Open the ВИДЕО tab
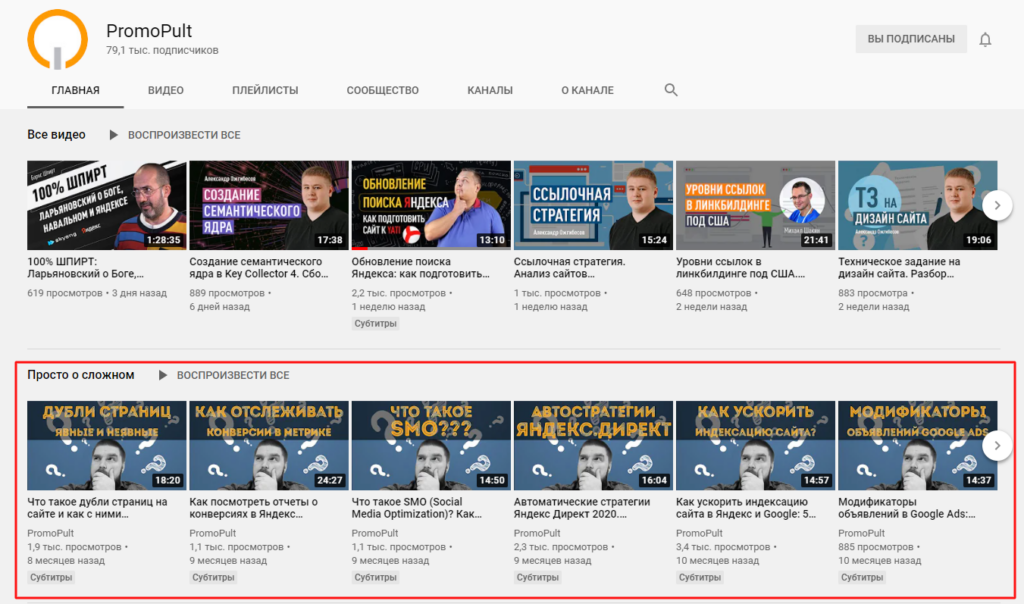 pos(166,90)
